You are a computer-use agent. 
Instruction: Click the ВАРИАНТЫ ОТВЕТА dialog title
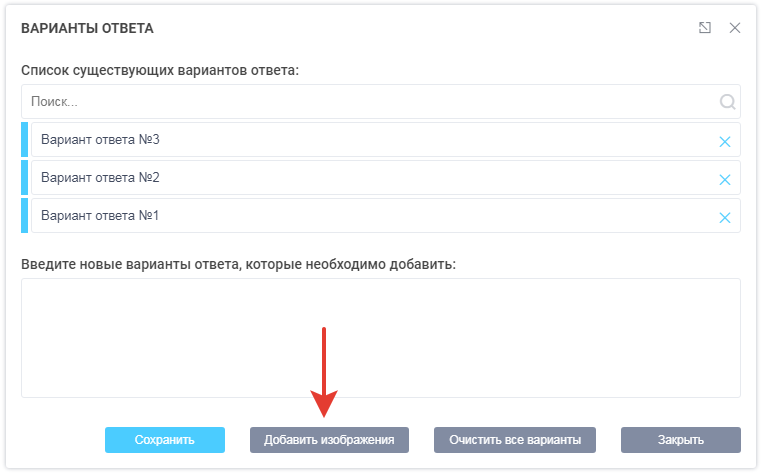point(87,28)
